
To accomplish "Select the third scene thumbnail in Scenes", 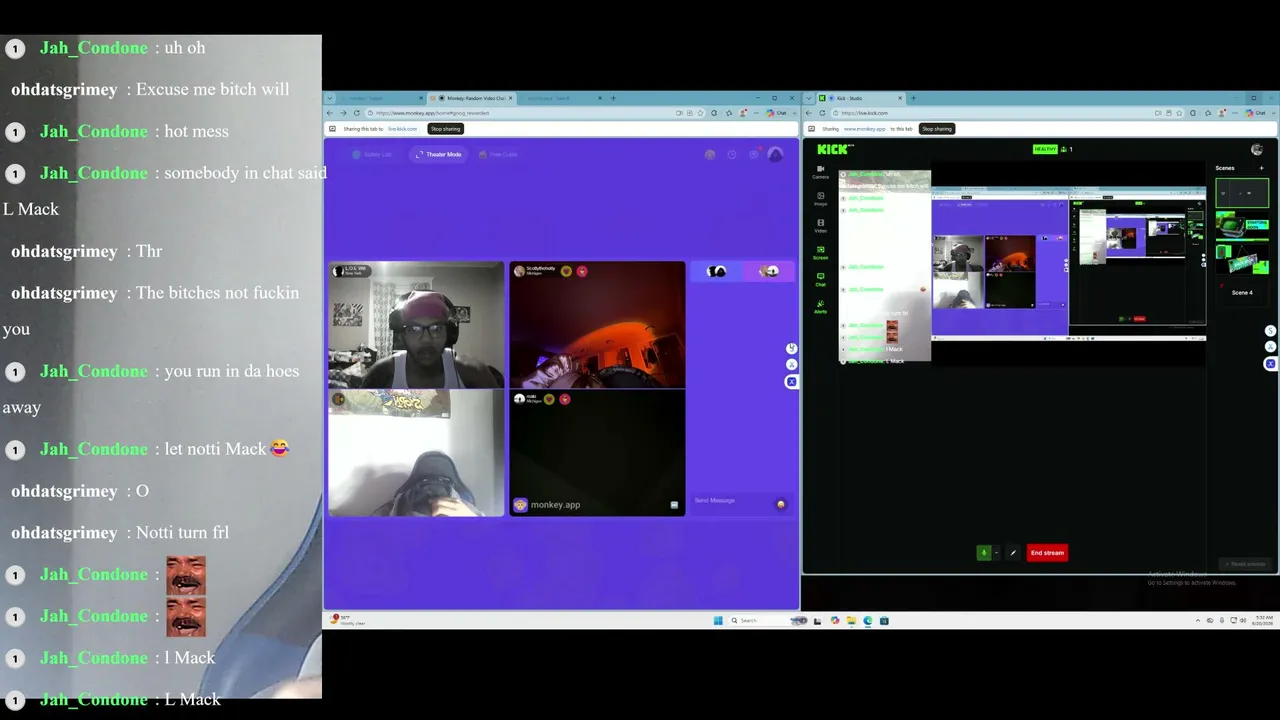I will [1242, 258].
